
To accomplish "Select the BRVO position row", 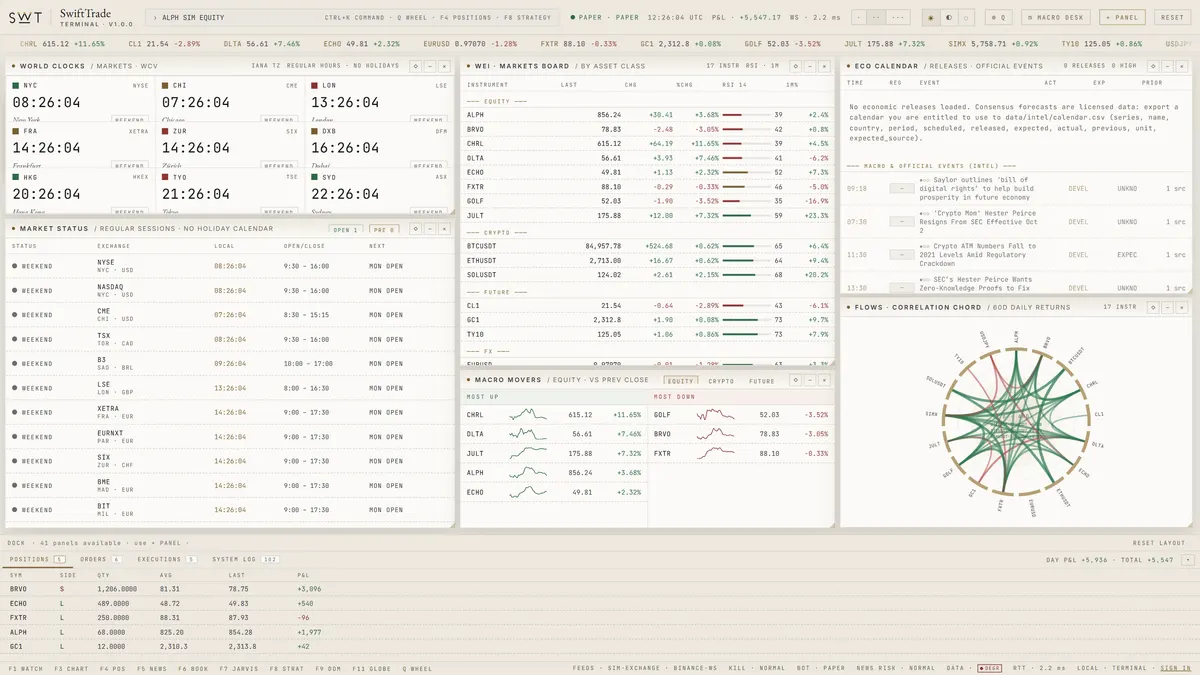I will tap(600, 590).
